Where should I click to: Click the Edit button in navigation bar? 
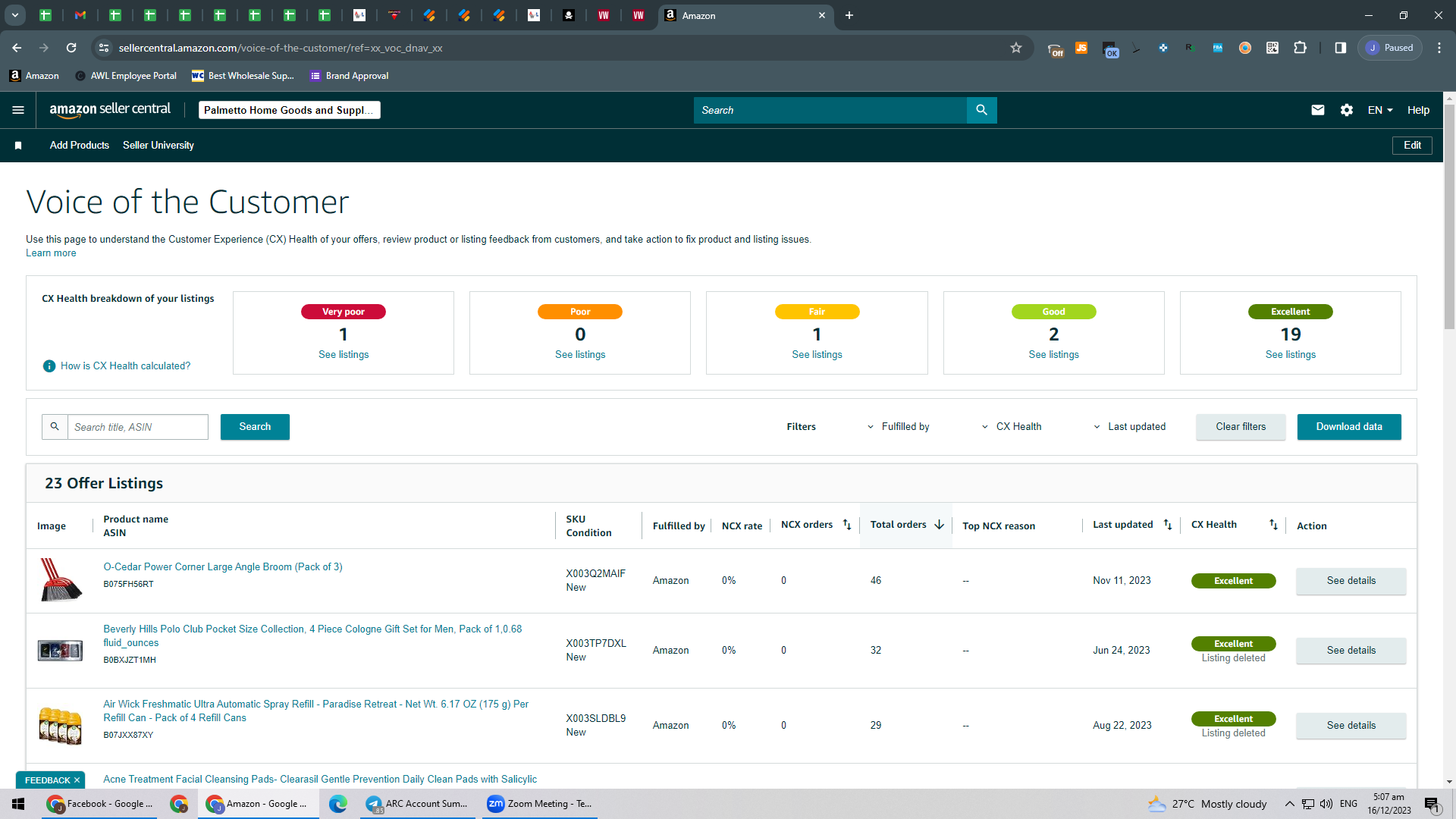click(1412, 146)
